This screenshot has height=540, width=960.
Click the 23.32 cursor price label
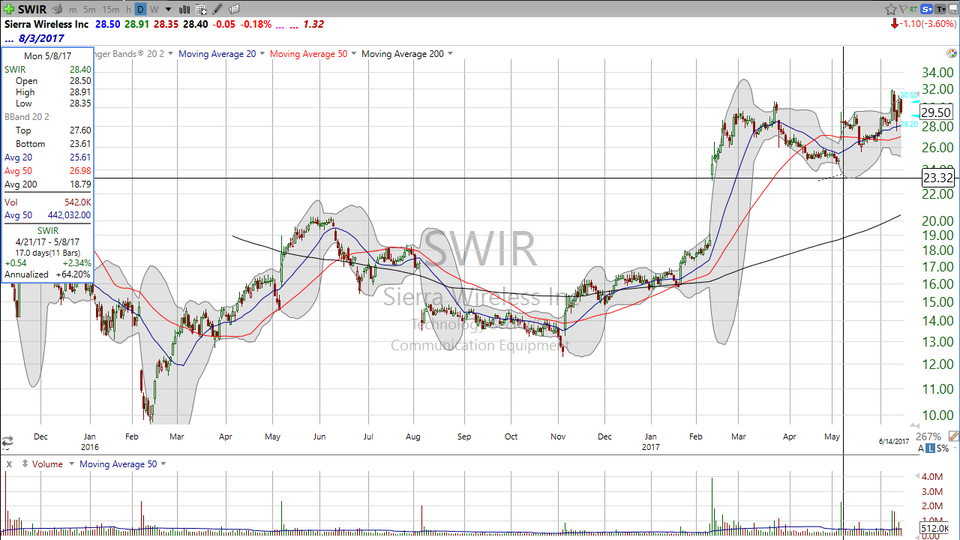937,178
